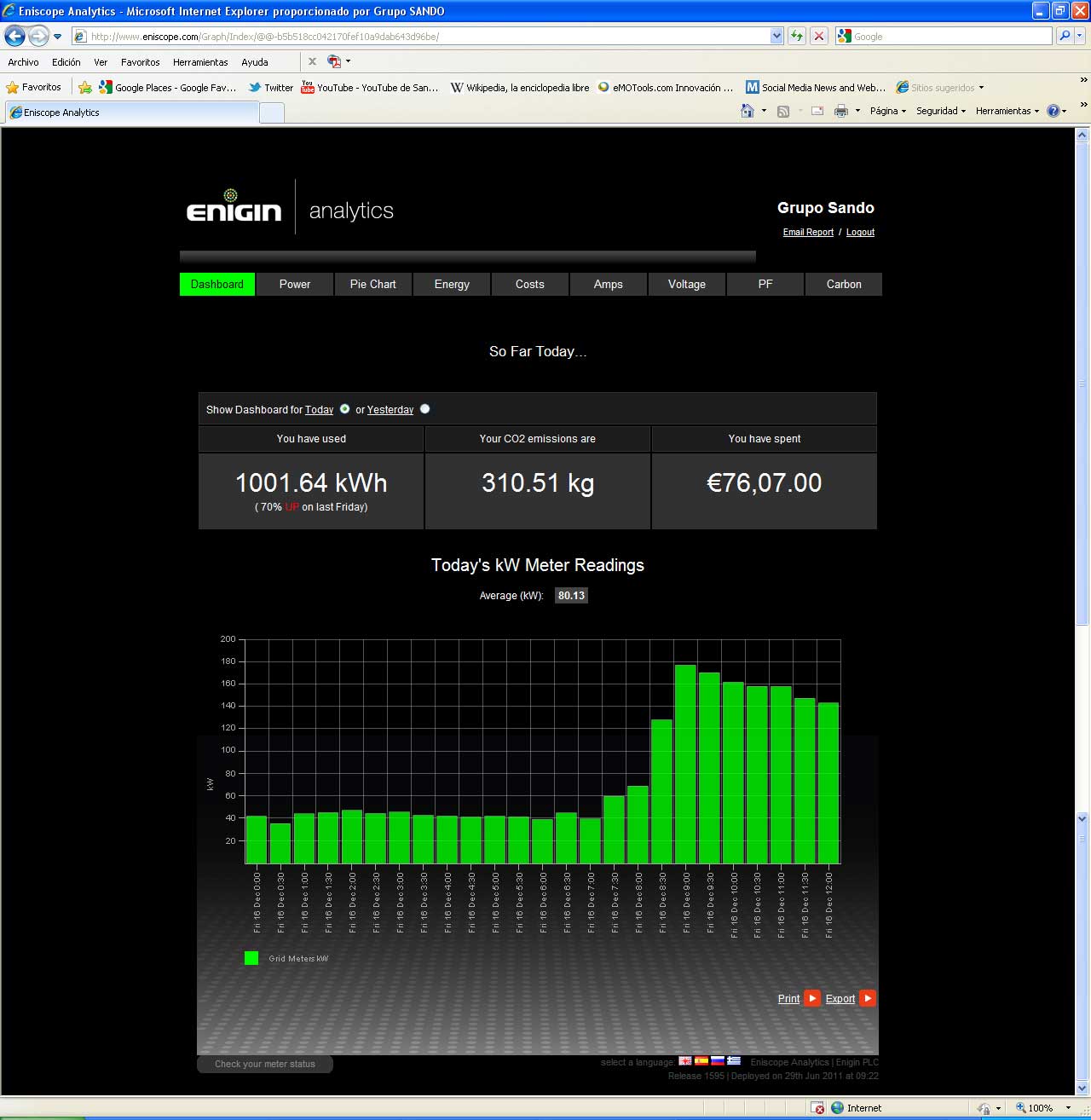Switch language using the Greek flag
This screenshot has height=1120, width=1091.
pos(734,1061)
